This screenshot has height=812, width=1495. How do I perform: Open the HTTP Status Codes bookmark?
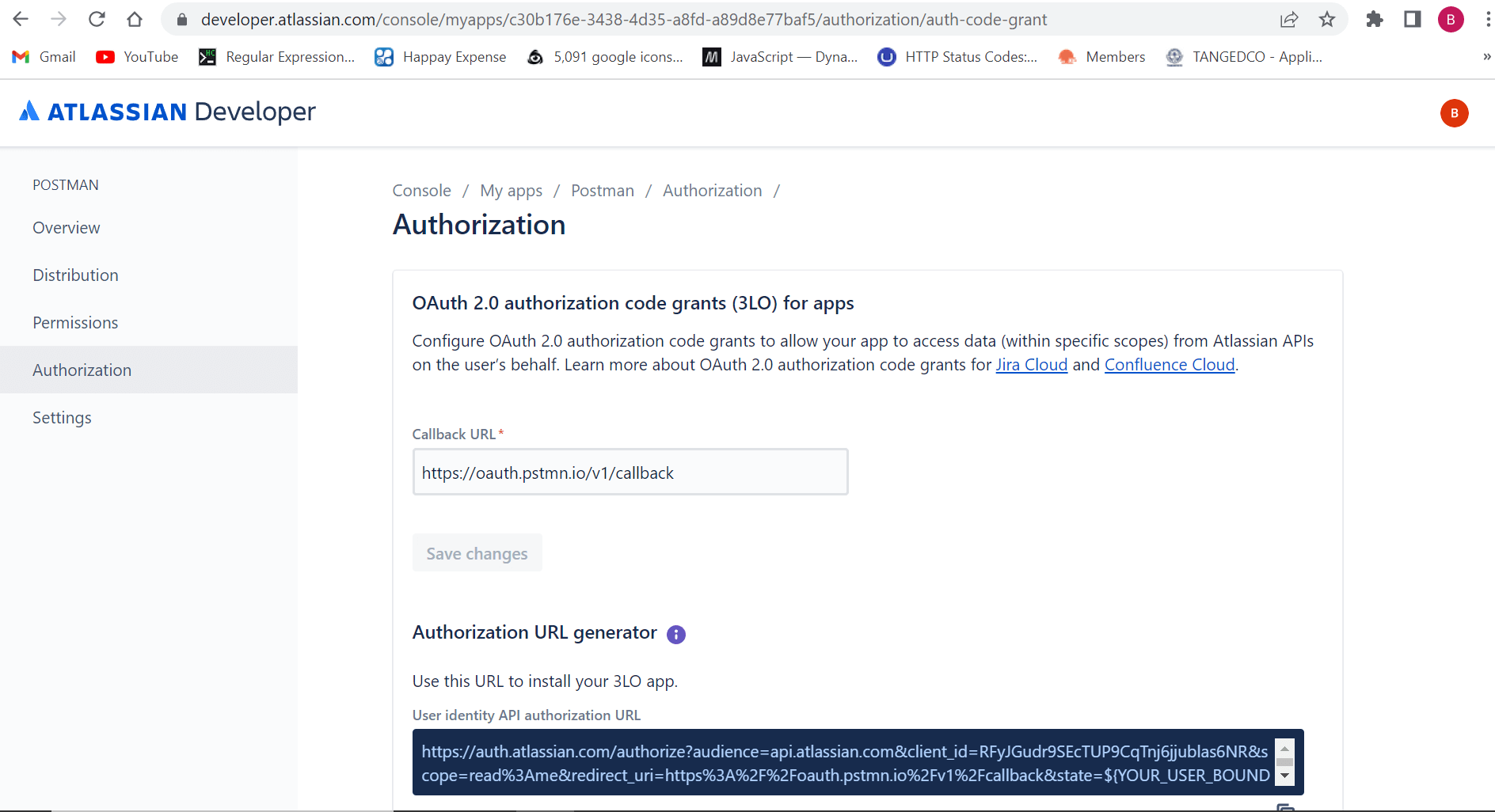[x=957, y=56]
